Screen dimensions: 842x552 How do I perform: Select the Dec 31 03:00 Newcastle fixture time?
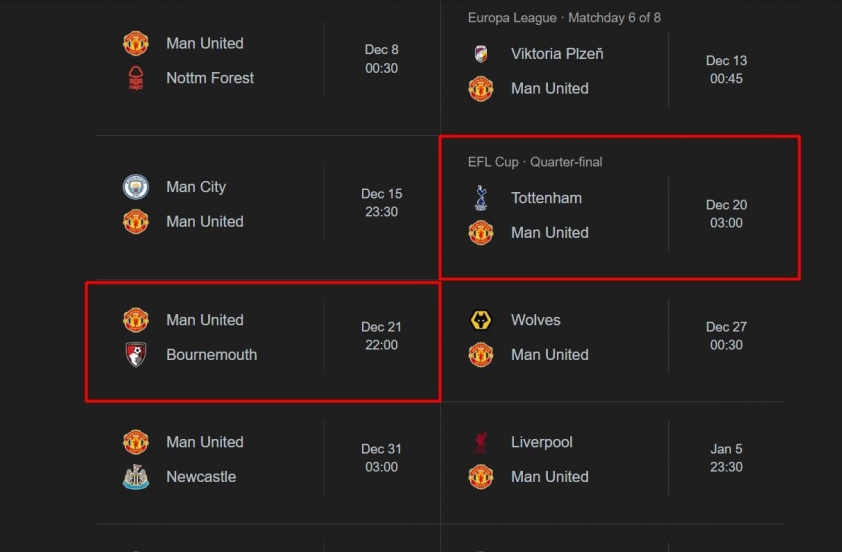(381, 458)
